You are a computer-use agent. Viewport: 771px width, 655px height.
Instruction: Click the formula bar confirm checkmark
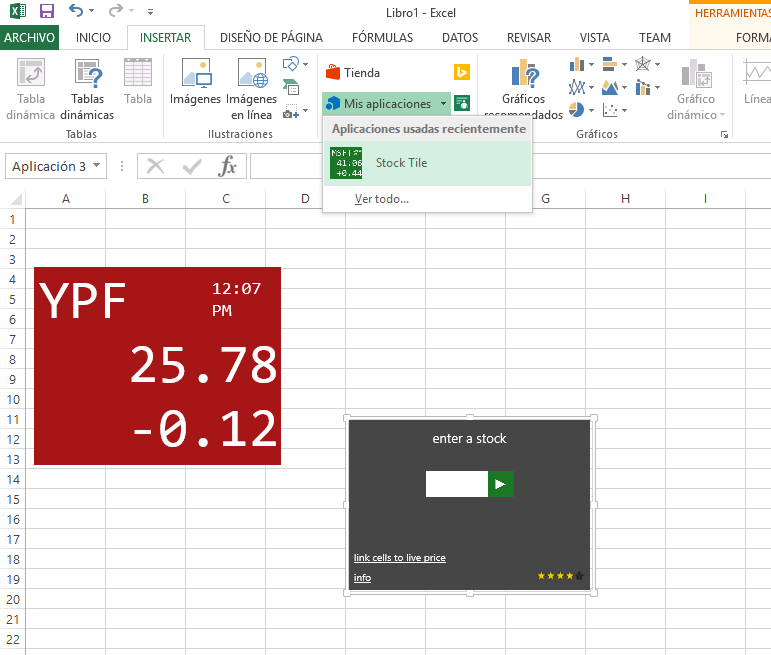pos(192,166)
